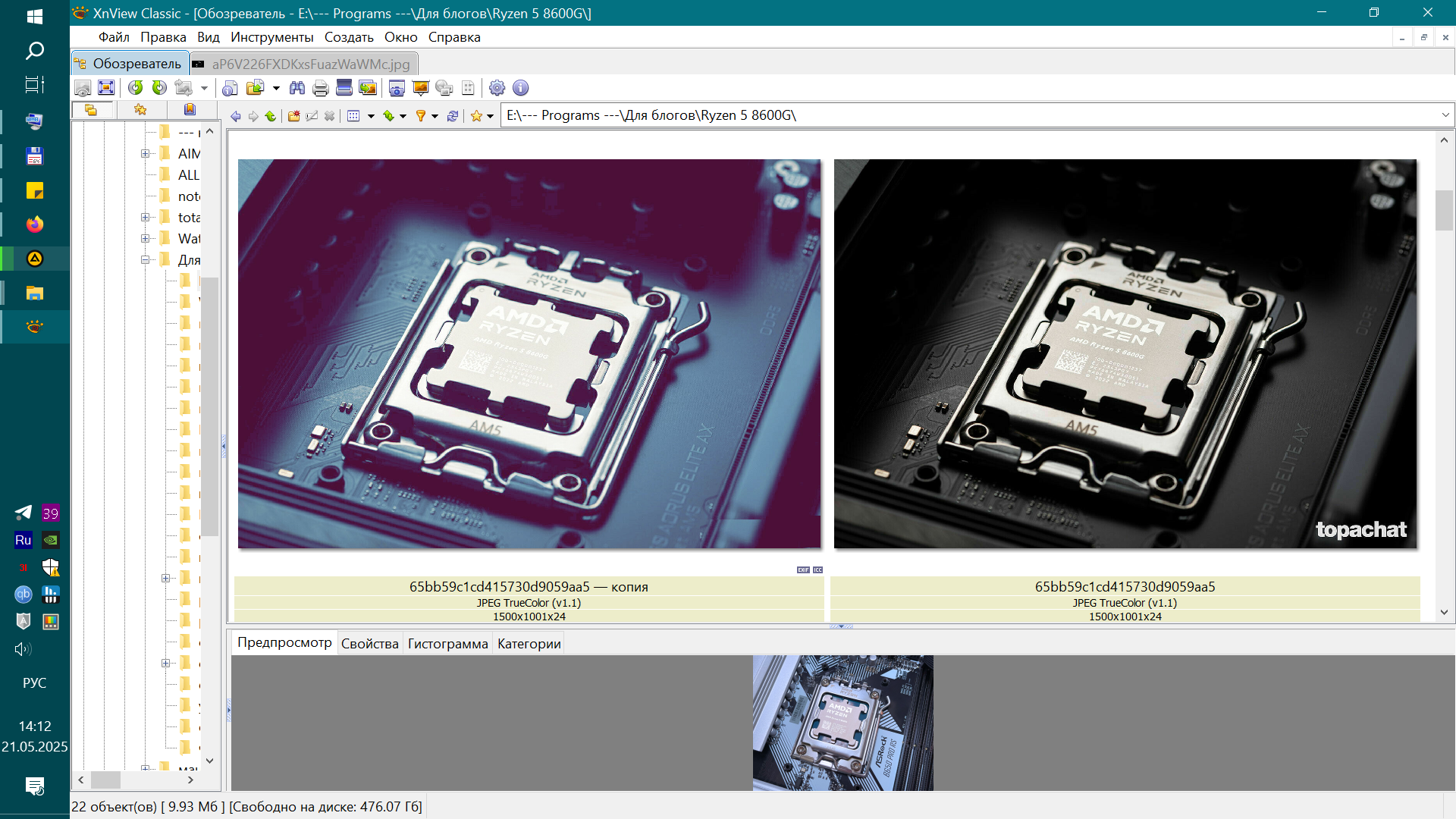The width and height of the screenshot is (1456, 819).
Task: Launch screen capture tool
Action: [x=396, y=88]
